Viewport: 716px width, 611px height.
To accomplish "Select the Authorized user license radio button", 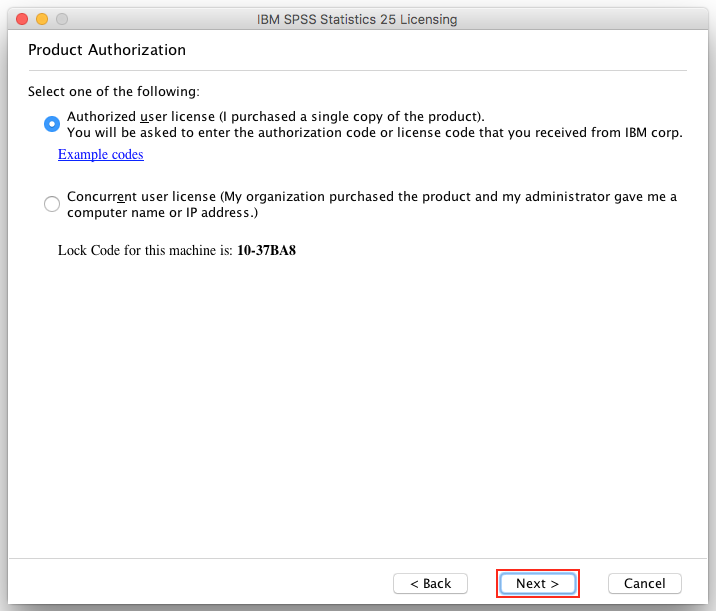I will point(52,124).
